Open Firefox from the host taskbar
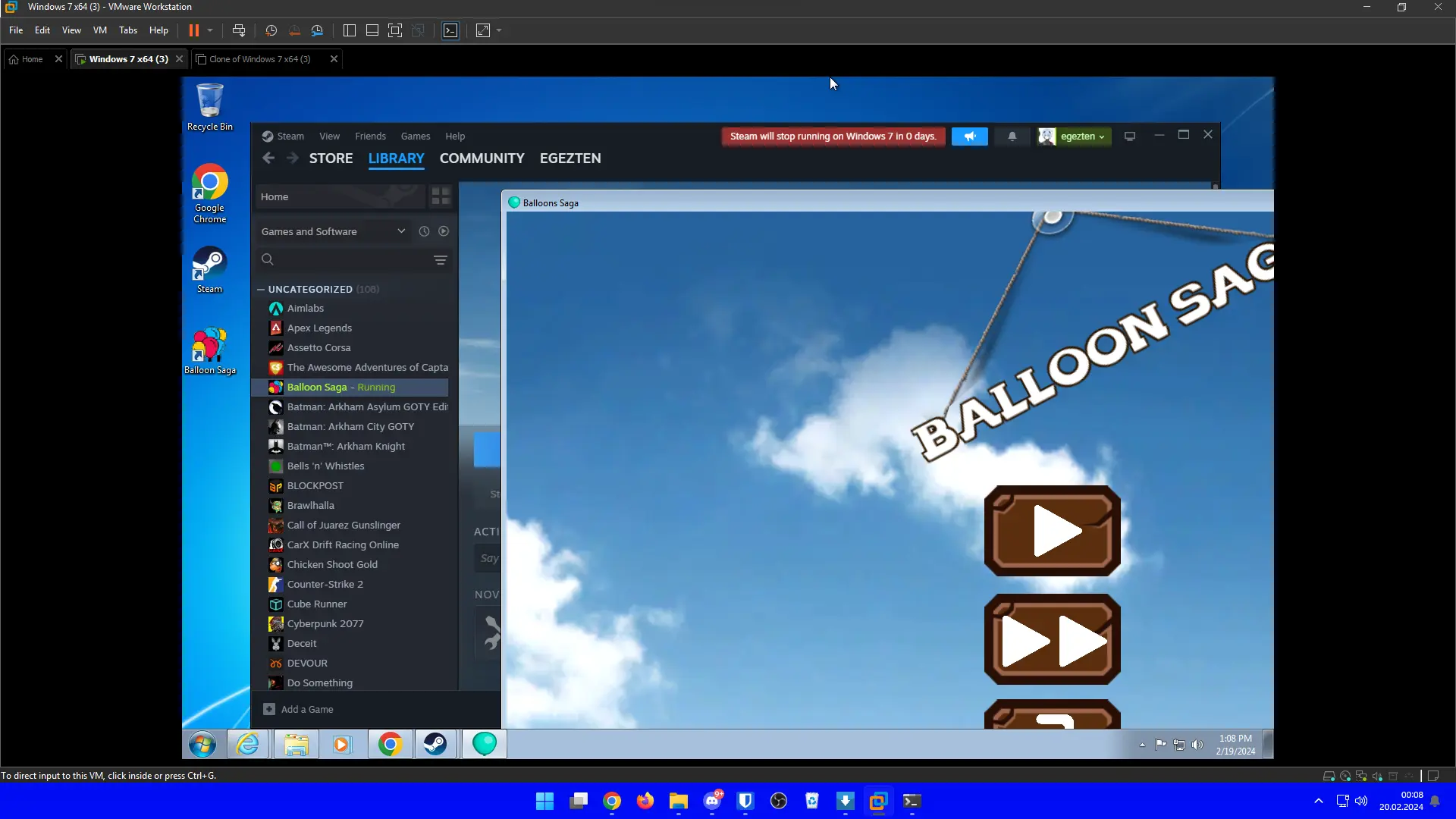 coord(645,802)
